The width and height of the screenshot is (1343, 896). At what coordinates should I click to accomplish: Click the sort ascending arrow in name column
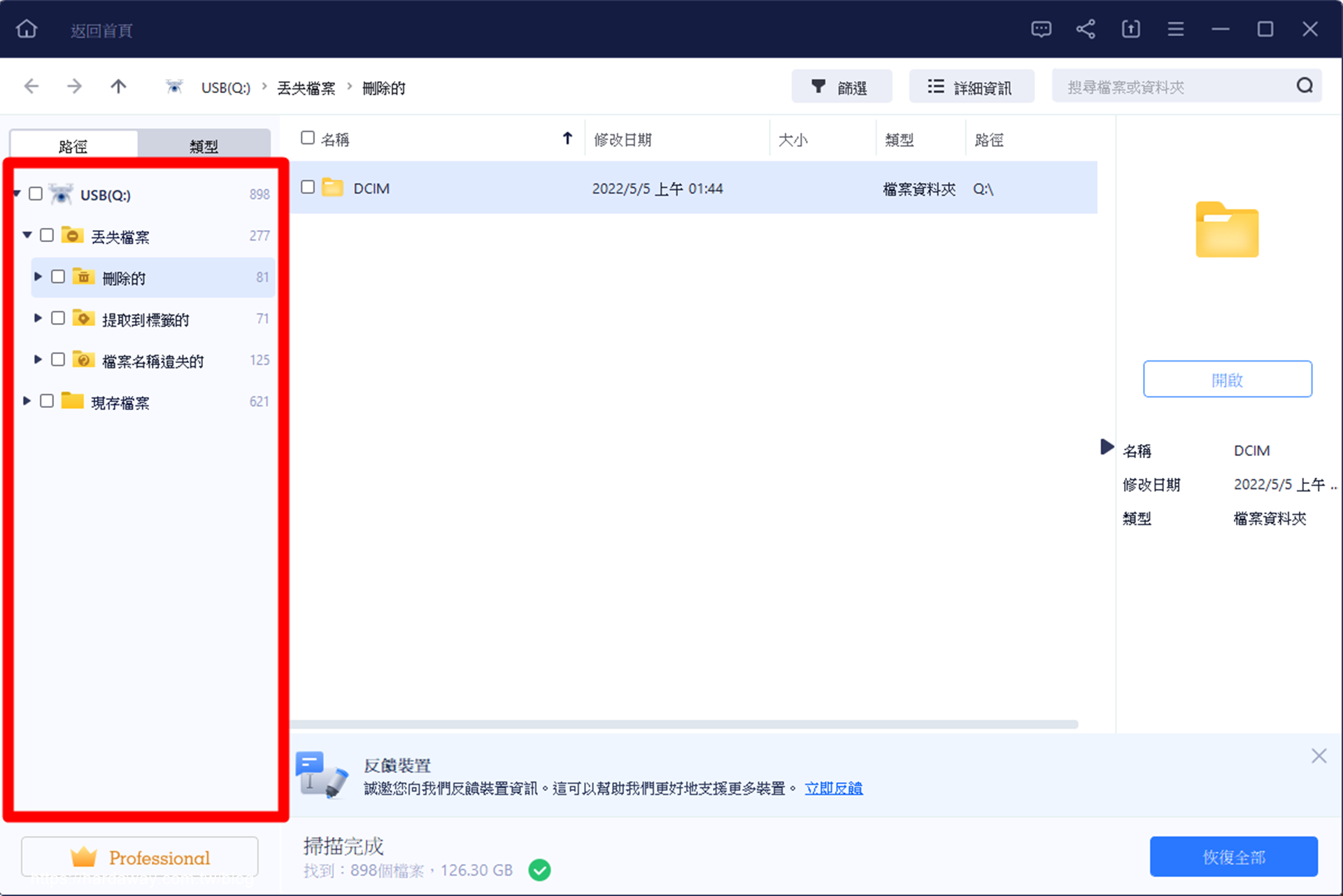[x=567, y=138]
